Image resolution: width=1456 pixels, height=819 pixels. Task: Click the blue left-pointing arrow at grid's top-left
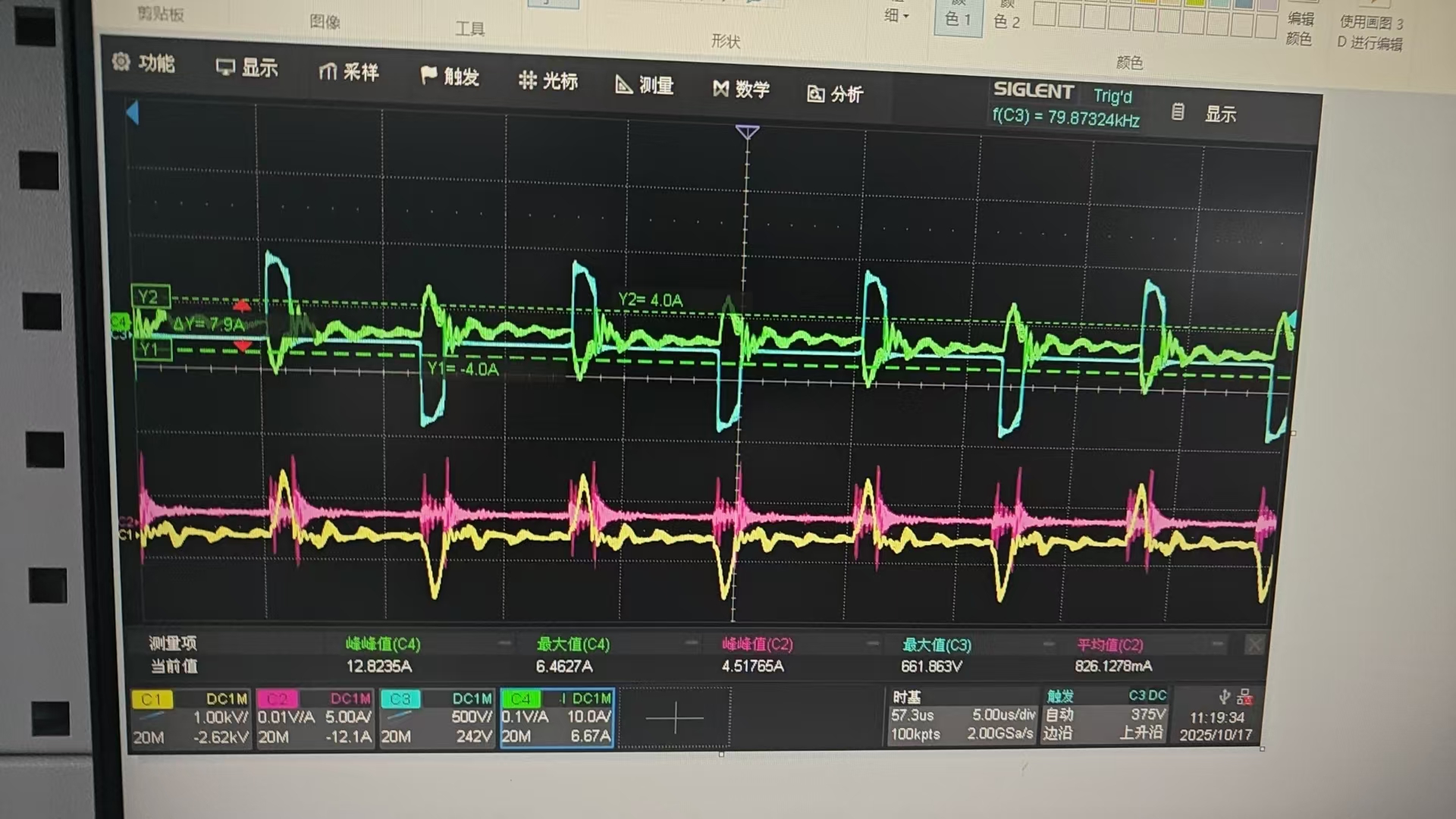(133, 113)
